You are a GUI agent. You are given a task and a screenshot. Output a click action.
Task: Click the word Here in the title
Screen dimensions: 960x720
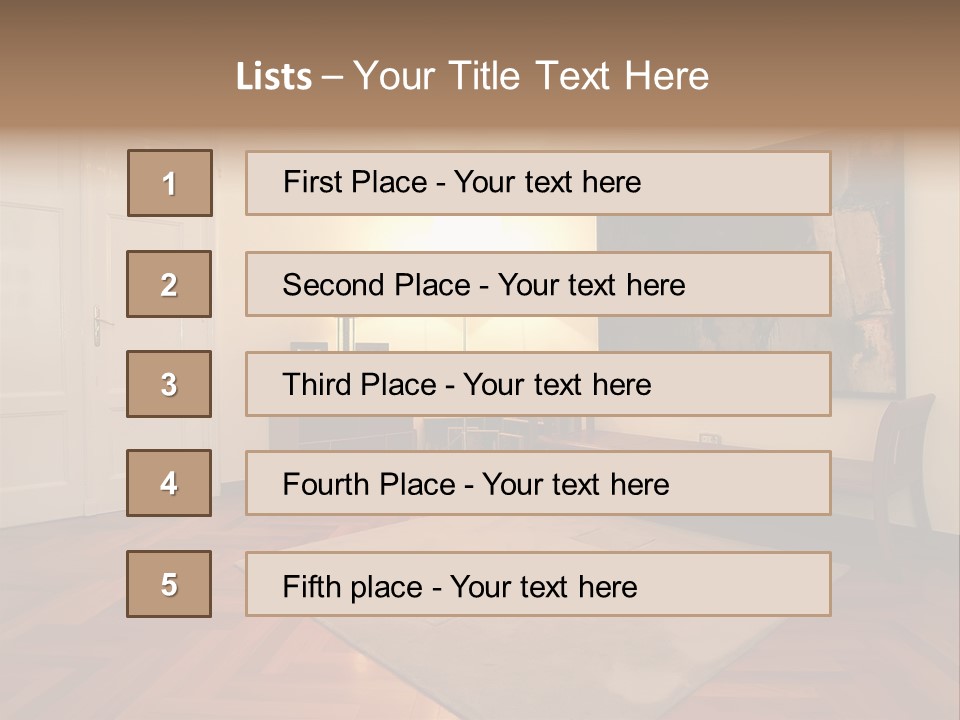(x=667, y=76)
